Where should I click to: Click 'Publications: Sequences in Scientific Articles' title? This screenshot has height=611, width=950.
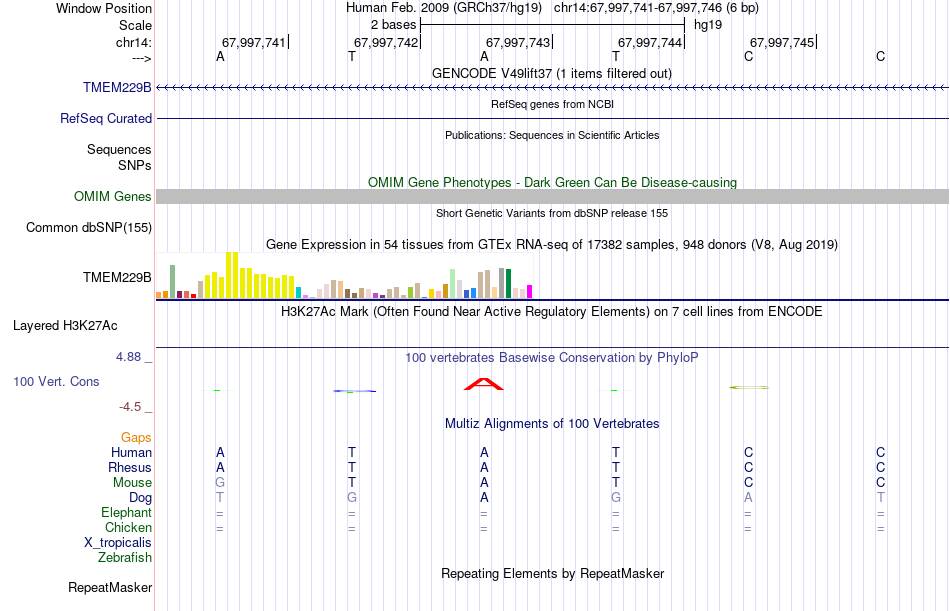tap(552, 135)
